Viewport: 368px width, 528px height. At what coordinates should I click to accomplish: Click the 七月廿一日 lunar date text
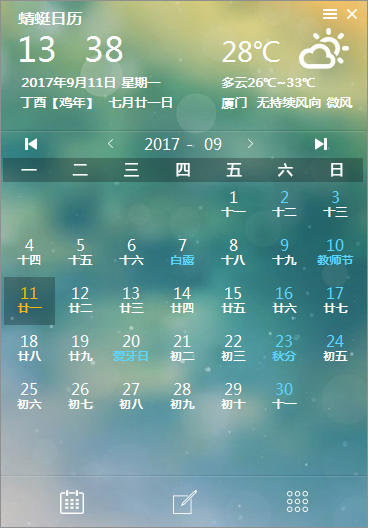[140, 103]
